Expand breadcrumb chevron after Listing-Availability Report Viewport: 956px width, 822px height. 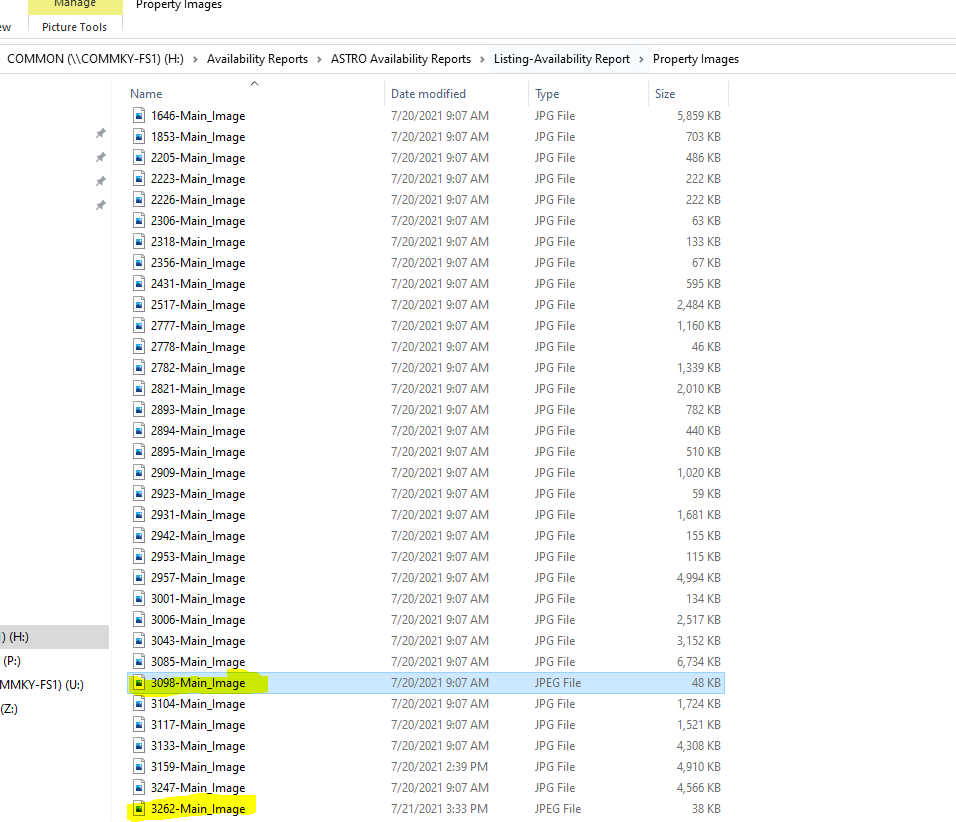(x=640, y=59)
